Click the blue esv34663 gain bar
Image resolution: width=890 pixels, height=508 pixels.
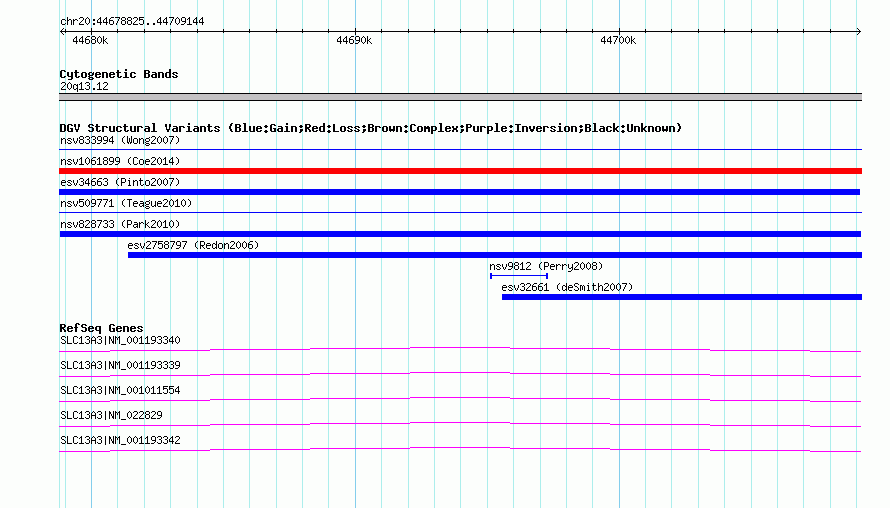[x=459, y=192]
